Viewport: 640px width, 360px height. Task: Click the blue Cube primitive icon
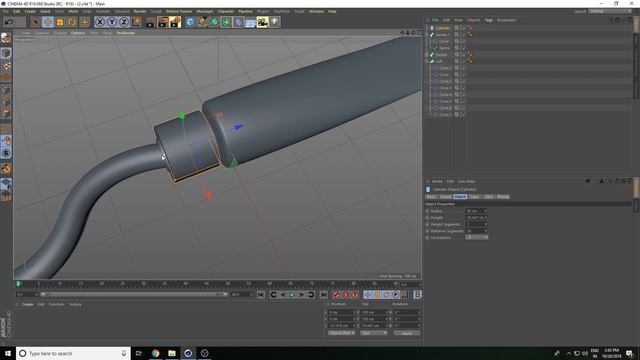(190, 22)
